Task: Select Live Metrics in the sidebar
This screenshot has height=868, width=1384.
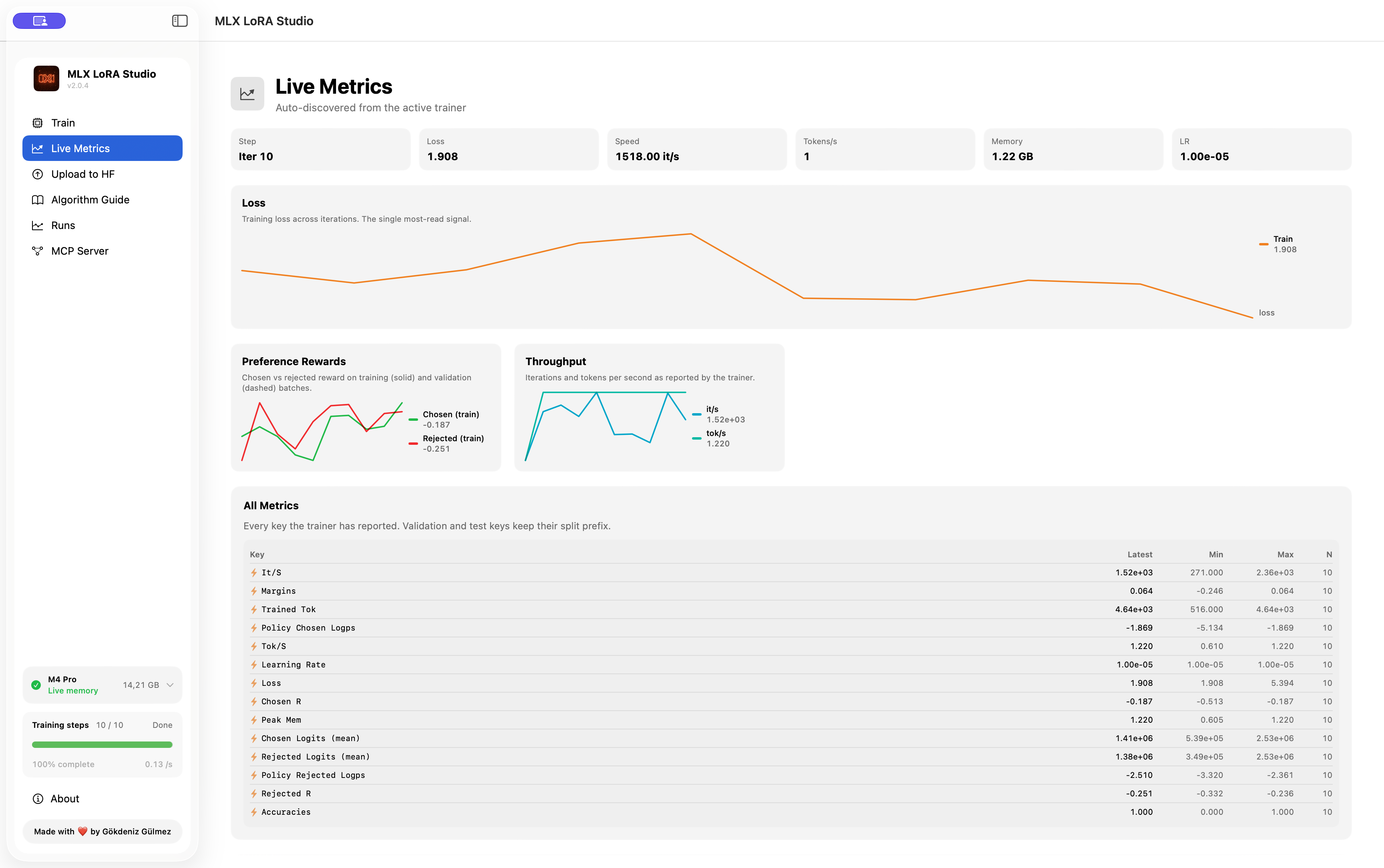Action: click(x=102, y=148)
